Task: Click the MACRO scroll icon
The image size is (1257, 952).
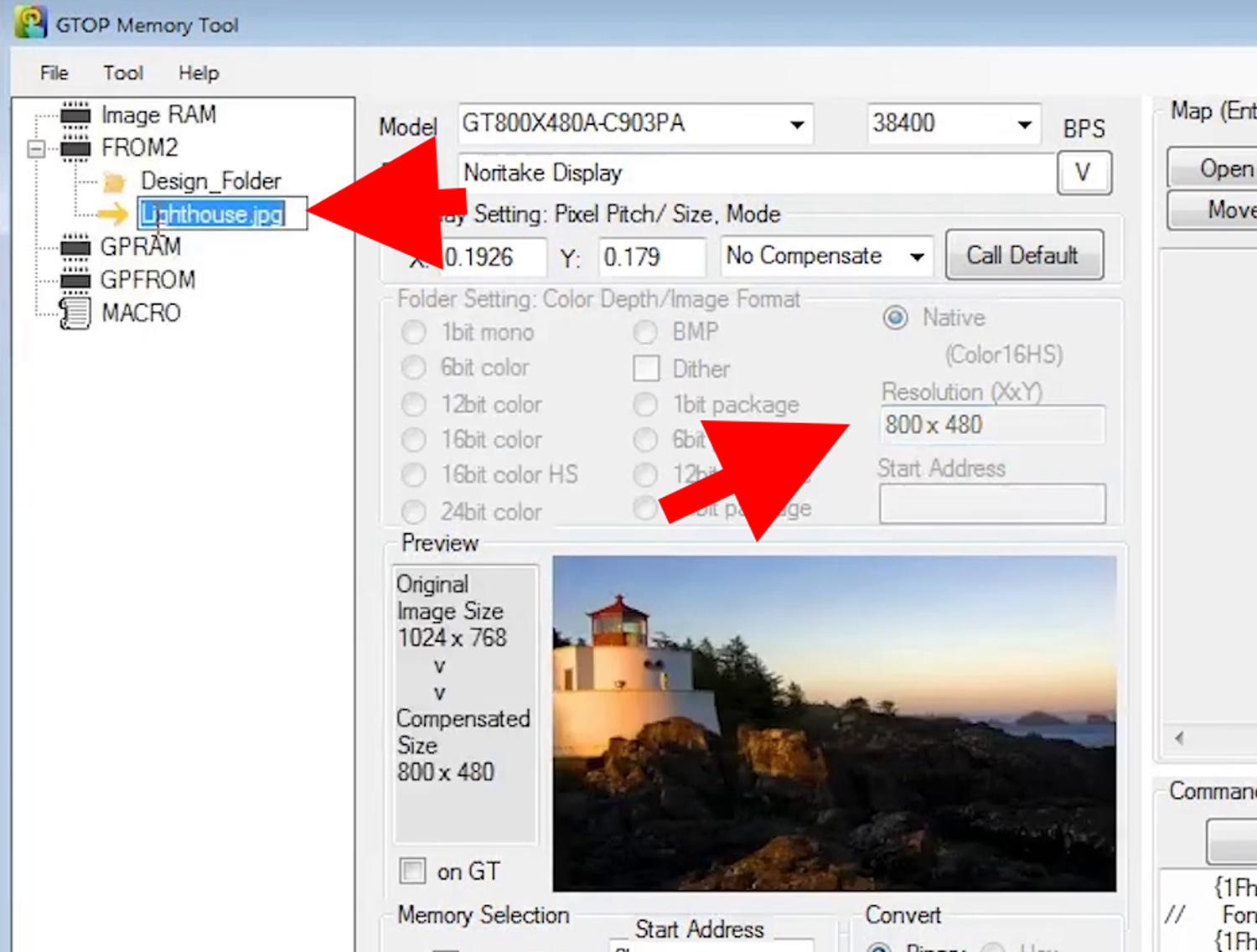Action: point(75,313)
